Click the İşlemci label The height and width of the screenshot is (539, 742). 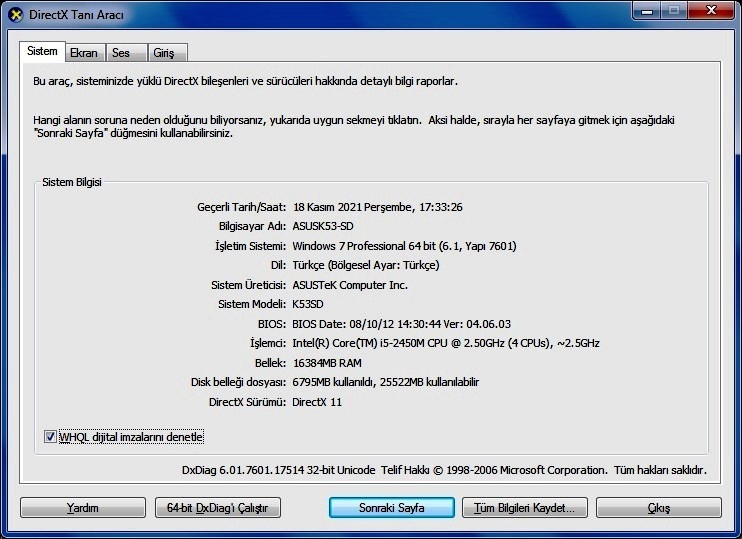click(x=268, y=343)
